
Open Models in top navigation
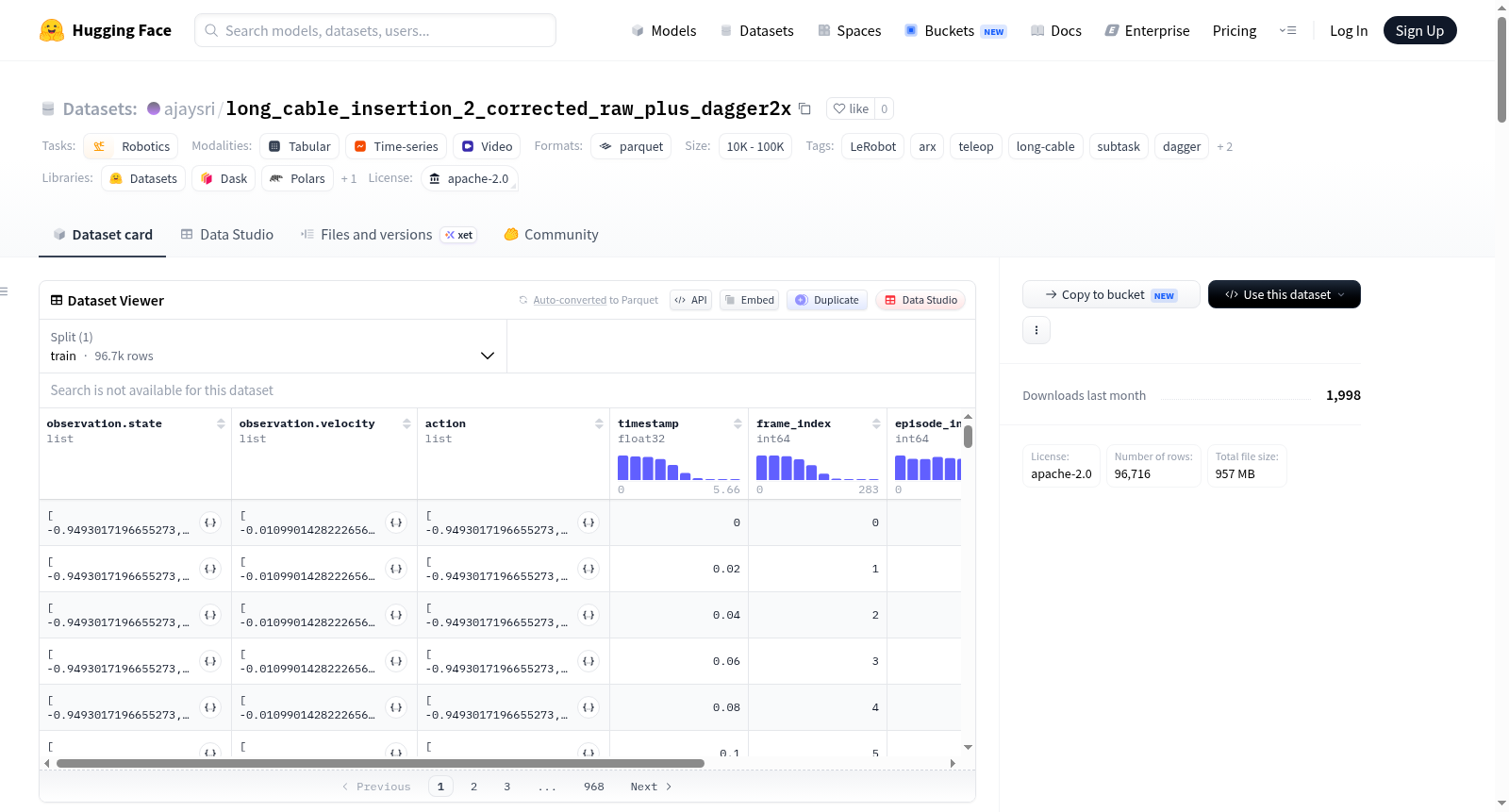coord(663,30)
